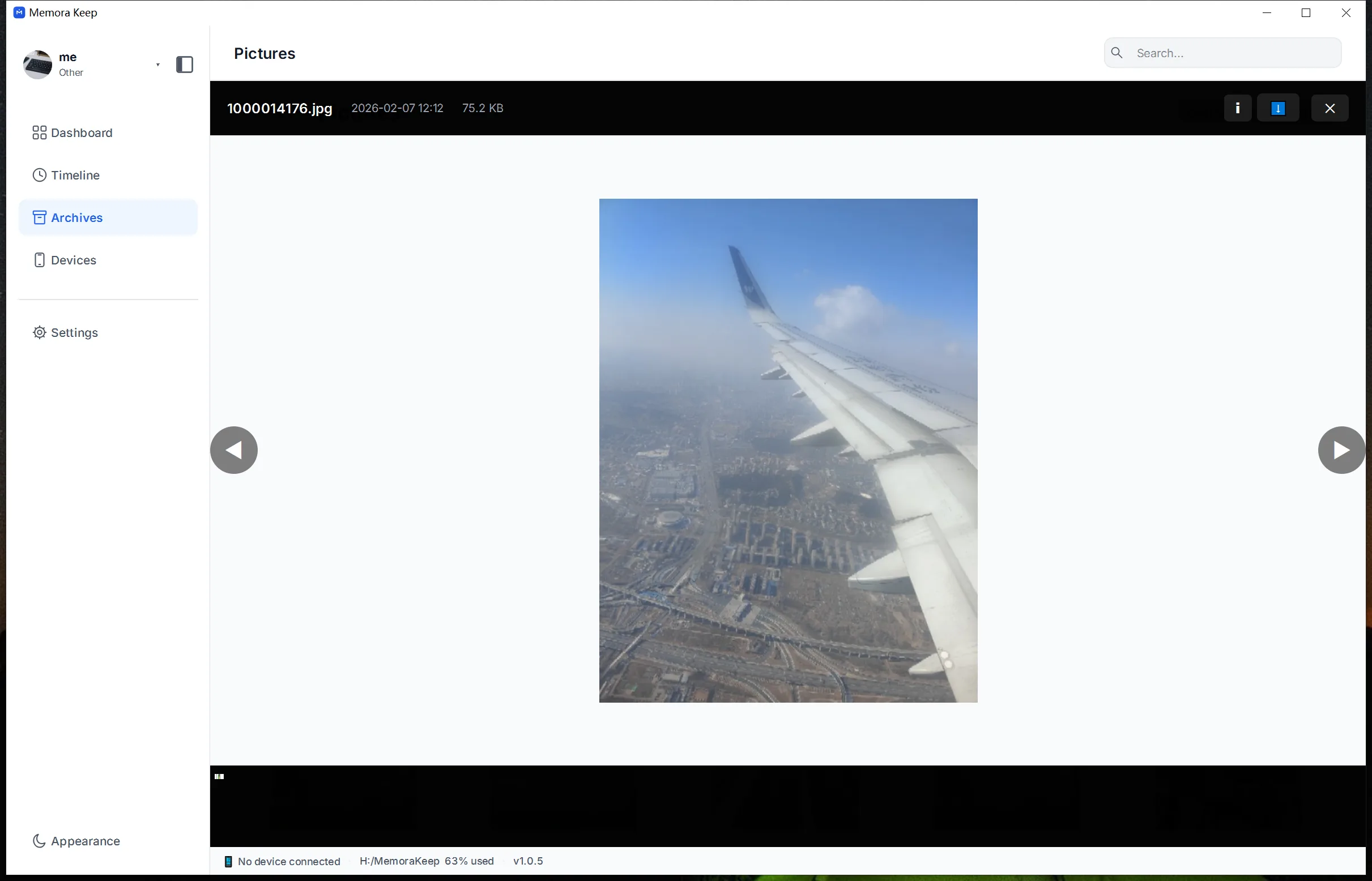
Task: Download the picture with the blue arrow button
Action: click(x=1277, y=108)
